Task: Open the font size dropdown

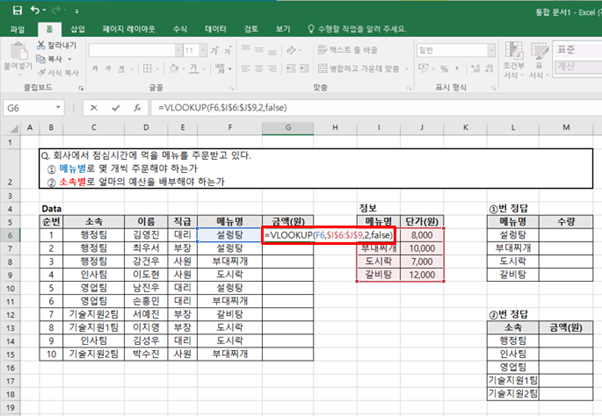Action: 203,50
